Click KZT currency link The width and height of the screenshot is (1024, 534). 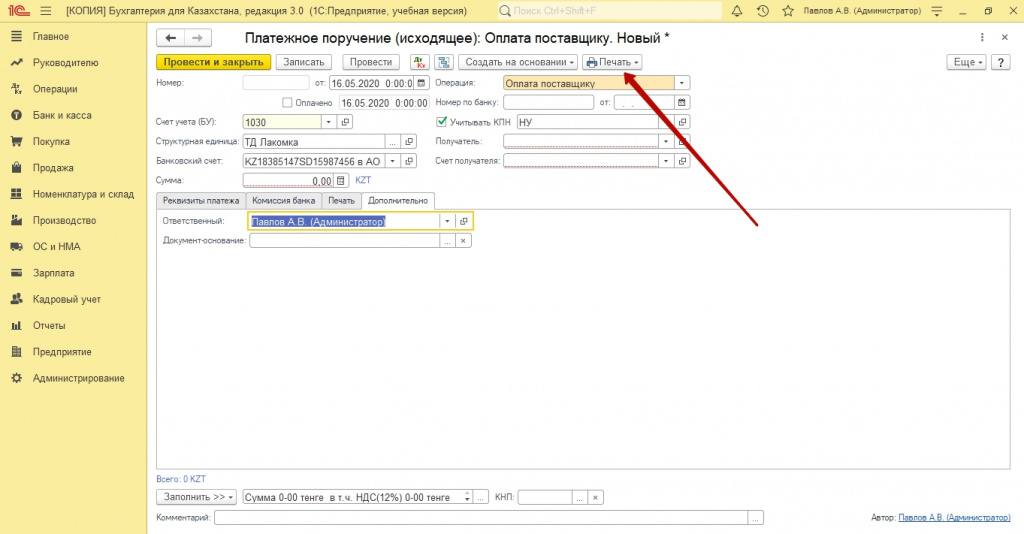[362, 180]
